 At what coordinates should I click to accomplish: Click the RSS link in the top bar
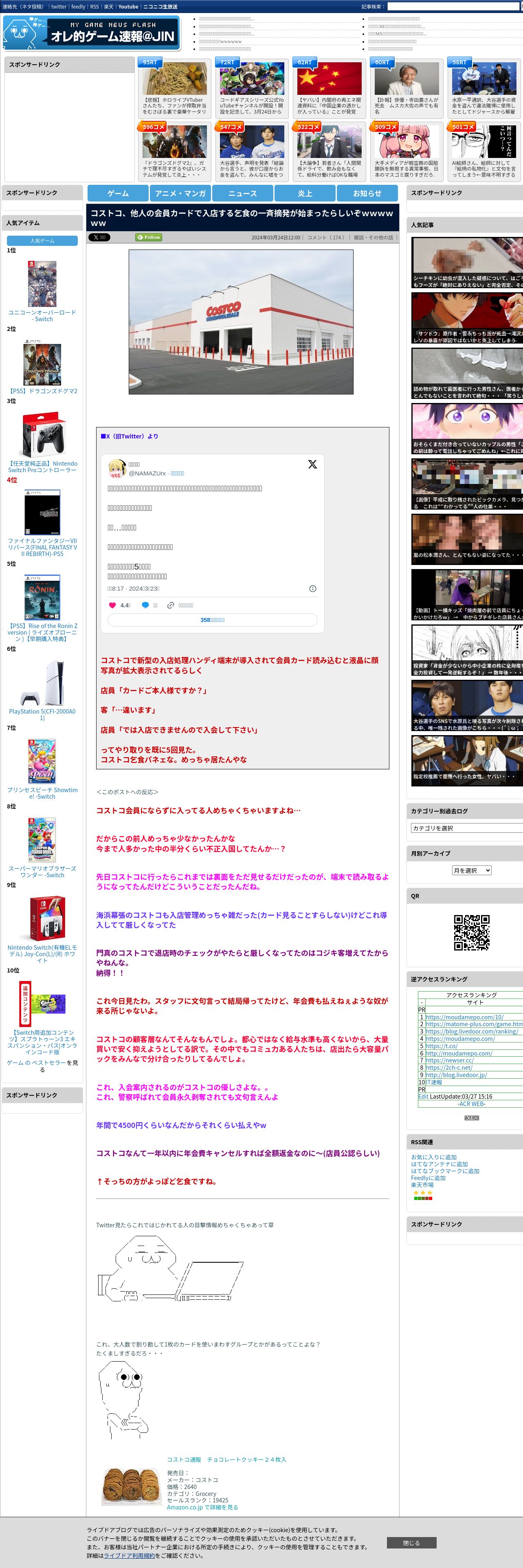[94, 7]
